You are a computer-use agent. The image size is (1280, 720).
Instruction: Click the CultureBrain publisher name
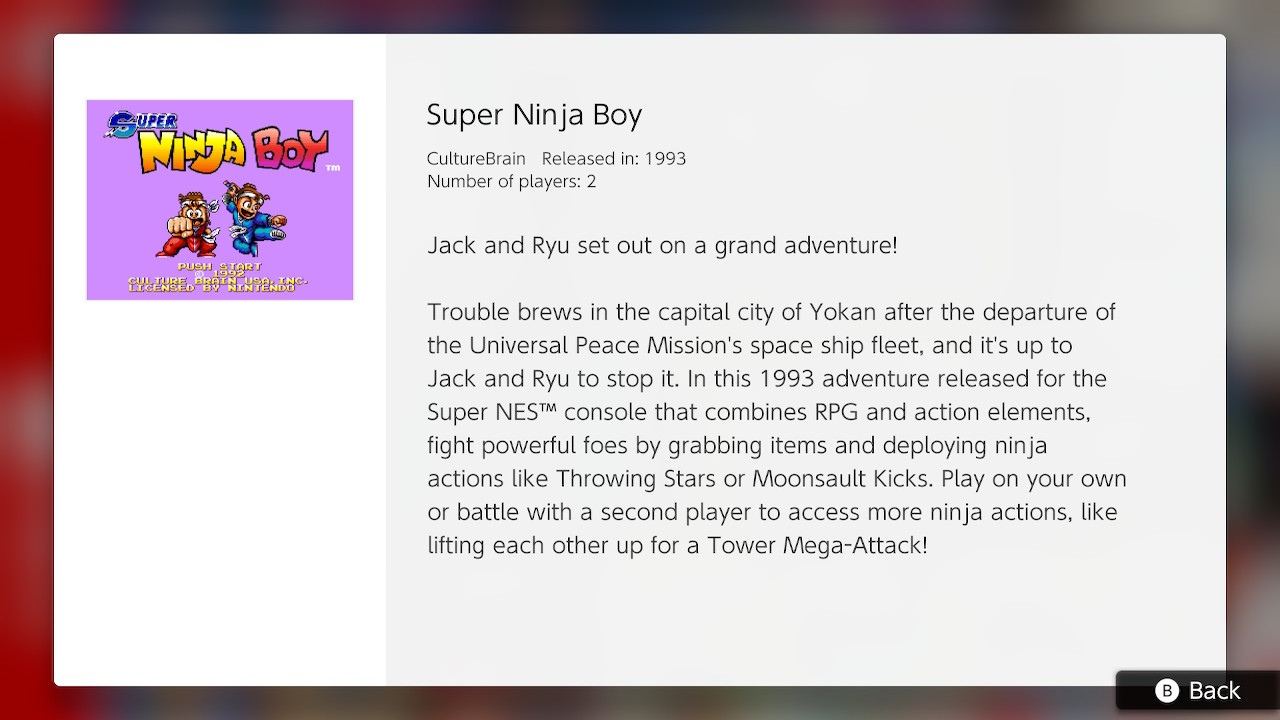click(476, 158)
